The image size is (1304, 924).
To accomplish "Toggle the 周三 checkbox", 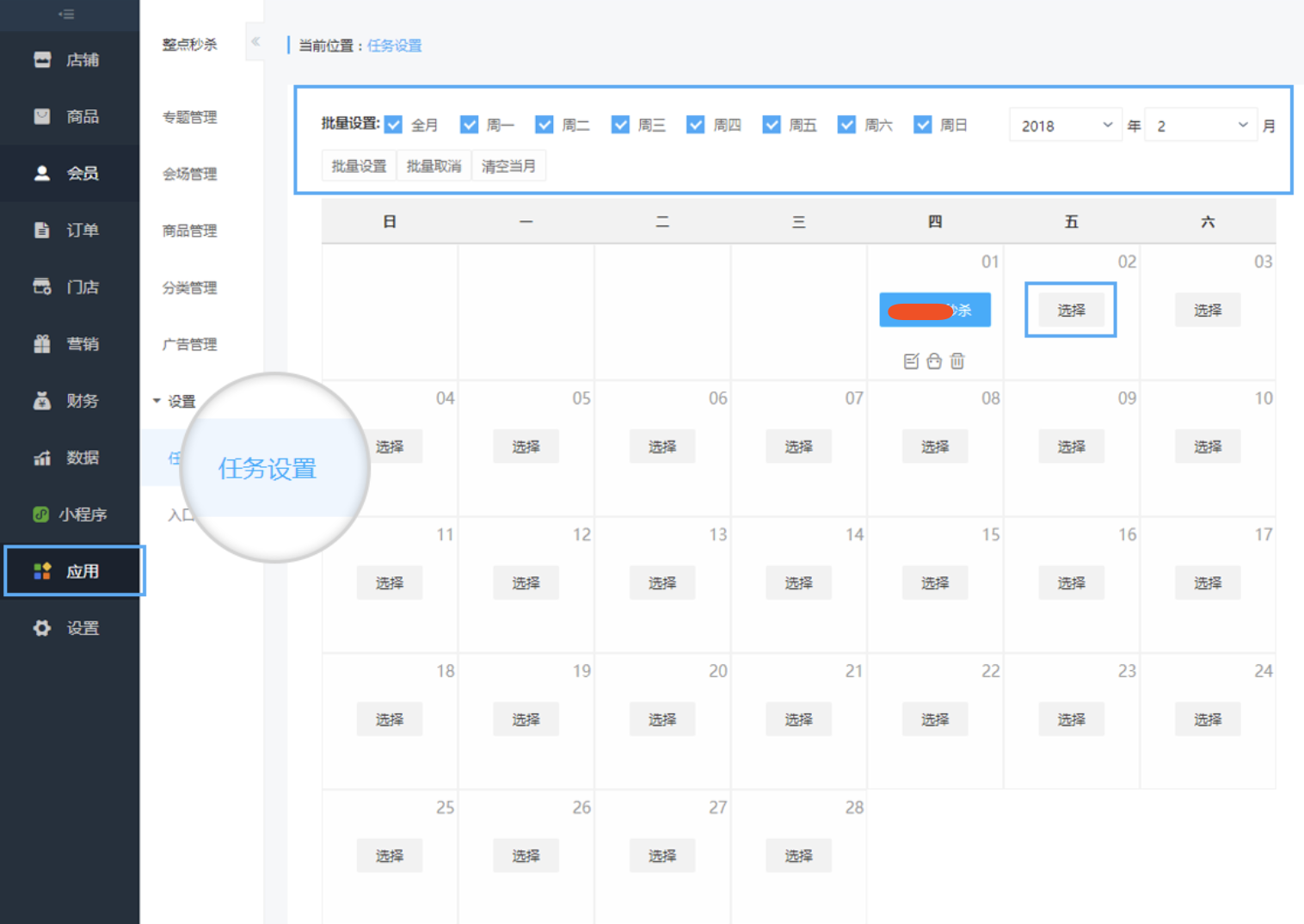I will [620, 125].
